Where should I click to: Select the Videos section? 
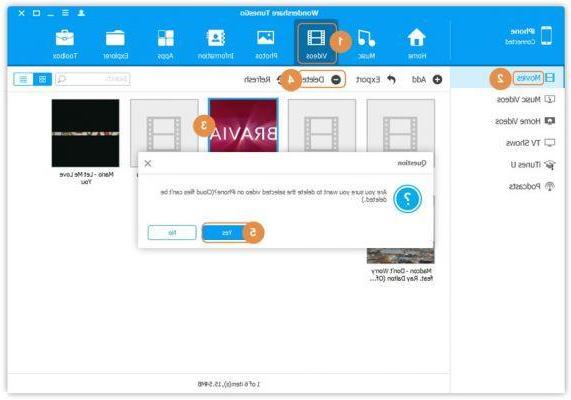click(316, 43)
